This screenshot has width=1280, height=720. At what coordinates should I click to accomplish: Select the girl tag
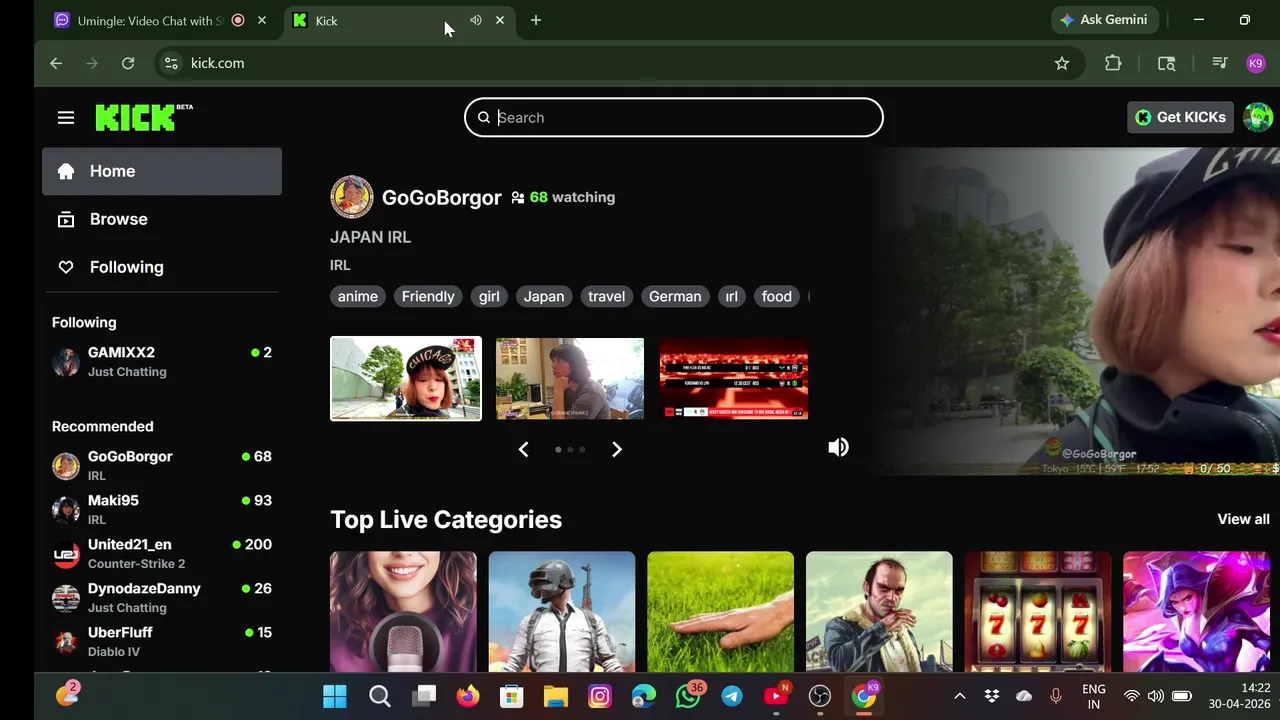(x=489, y=296)
